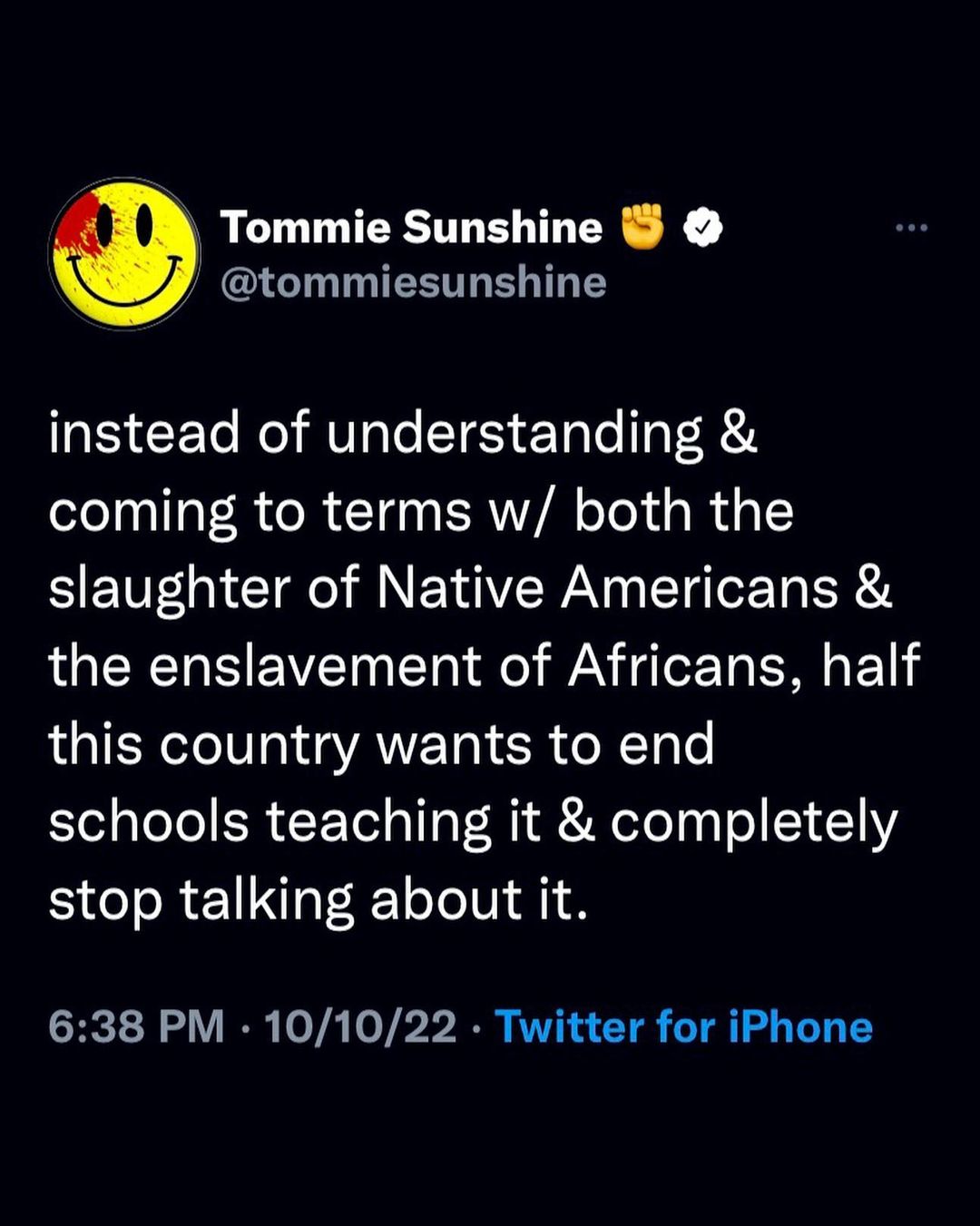Click the raised fist emoji by the name
Viewport: 980px width, 1226px height.
(642, 227)
